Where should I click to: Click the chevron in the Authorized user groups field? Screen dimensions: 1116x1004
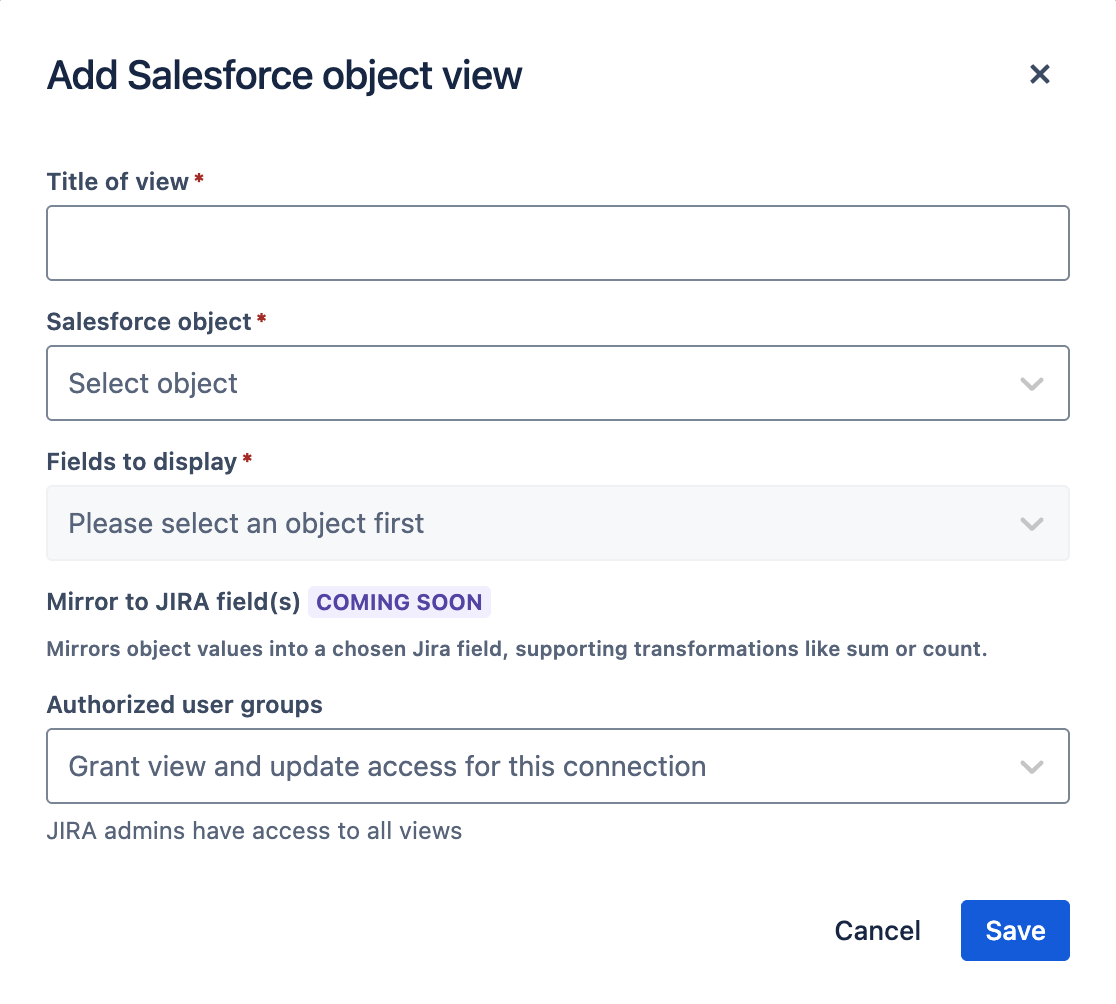pyautogui.click(x=1031, y=767)
